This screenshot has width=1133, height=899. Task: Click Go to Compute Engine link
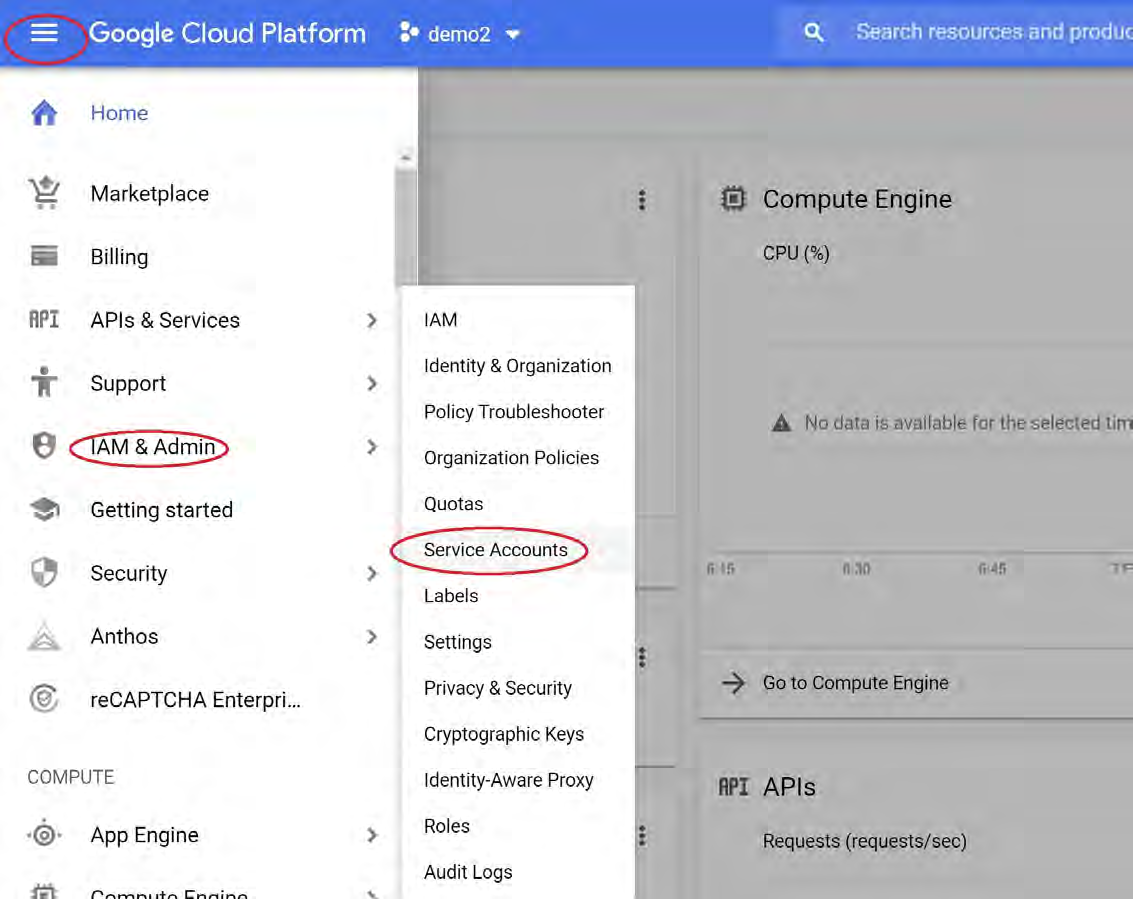[x=856, y=683]
